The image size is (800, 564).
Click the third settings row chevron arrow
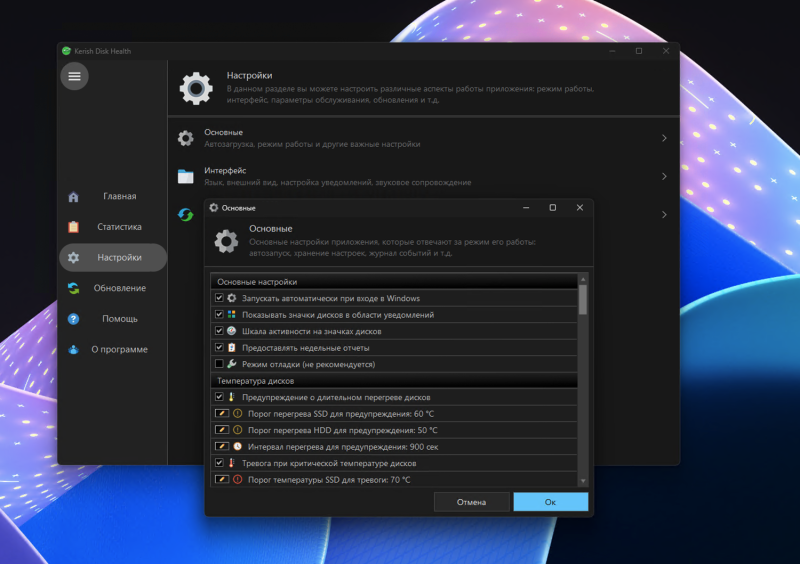[x=664, y=215]
